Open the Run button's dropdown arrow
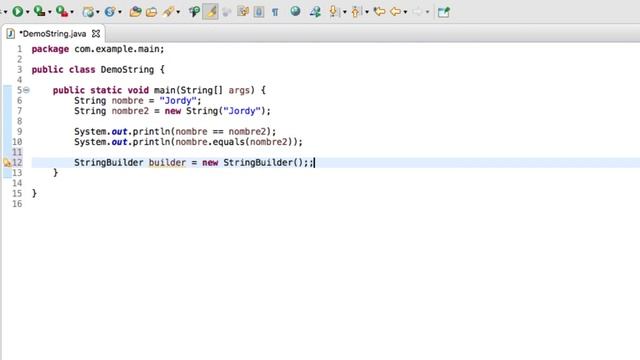 28,12
